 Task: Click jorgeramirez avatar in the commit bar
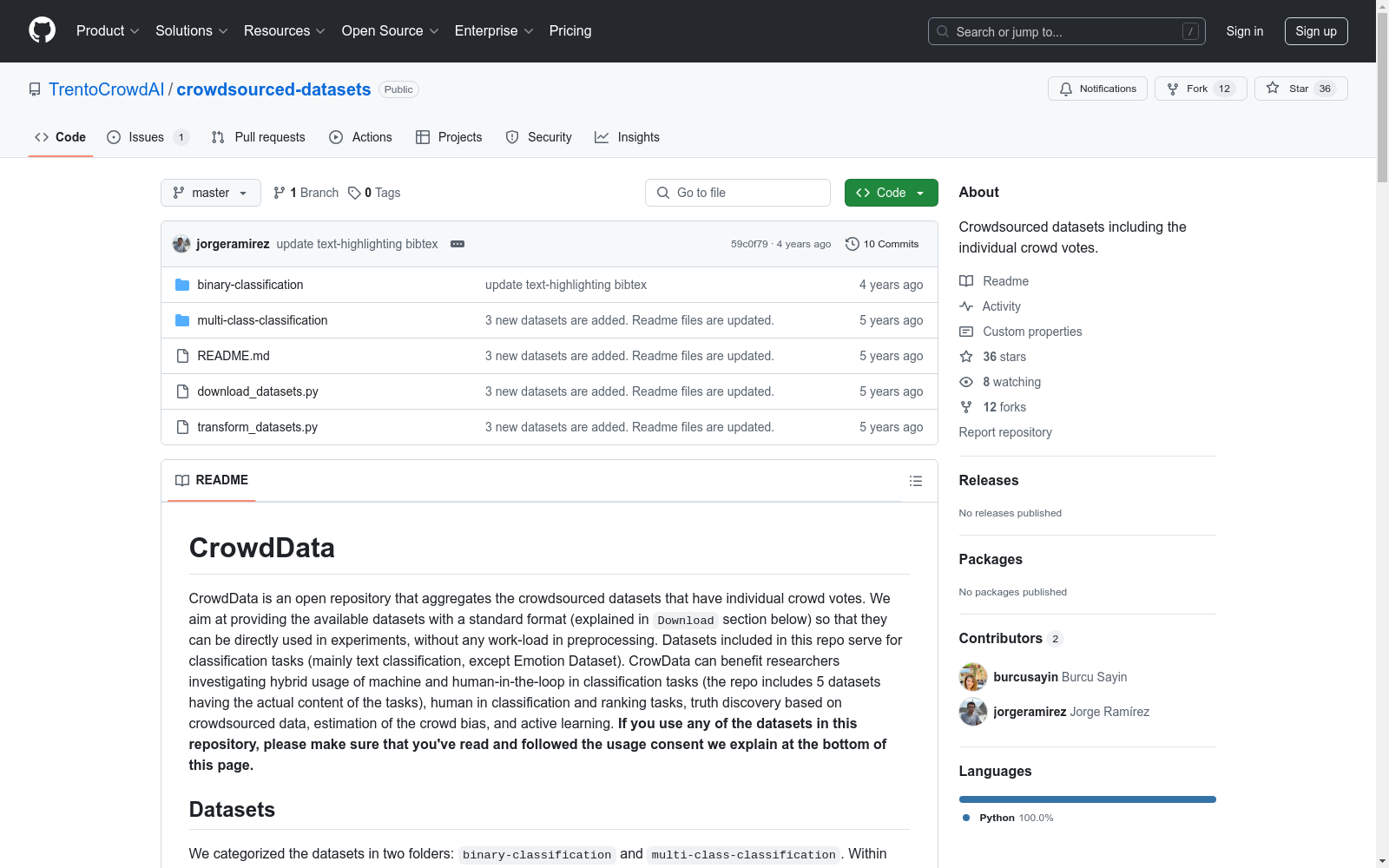point(181,244)
